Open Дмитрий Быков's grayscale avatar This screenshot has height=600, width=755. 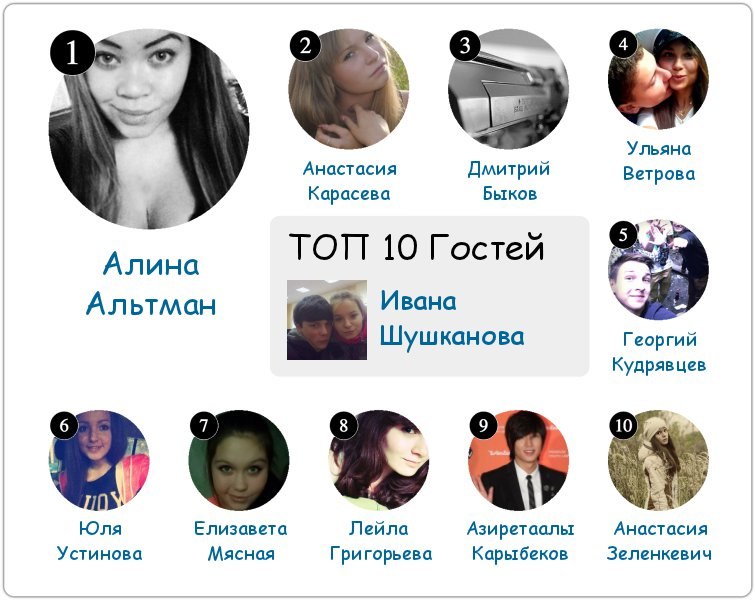pyautogui.click(x=508, y=89)
